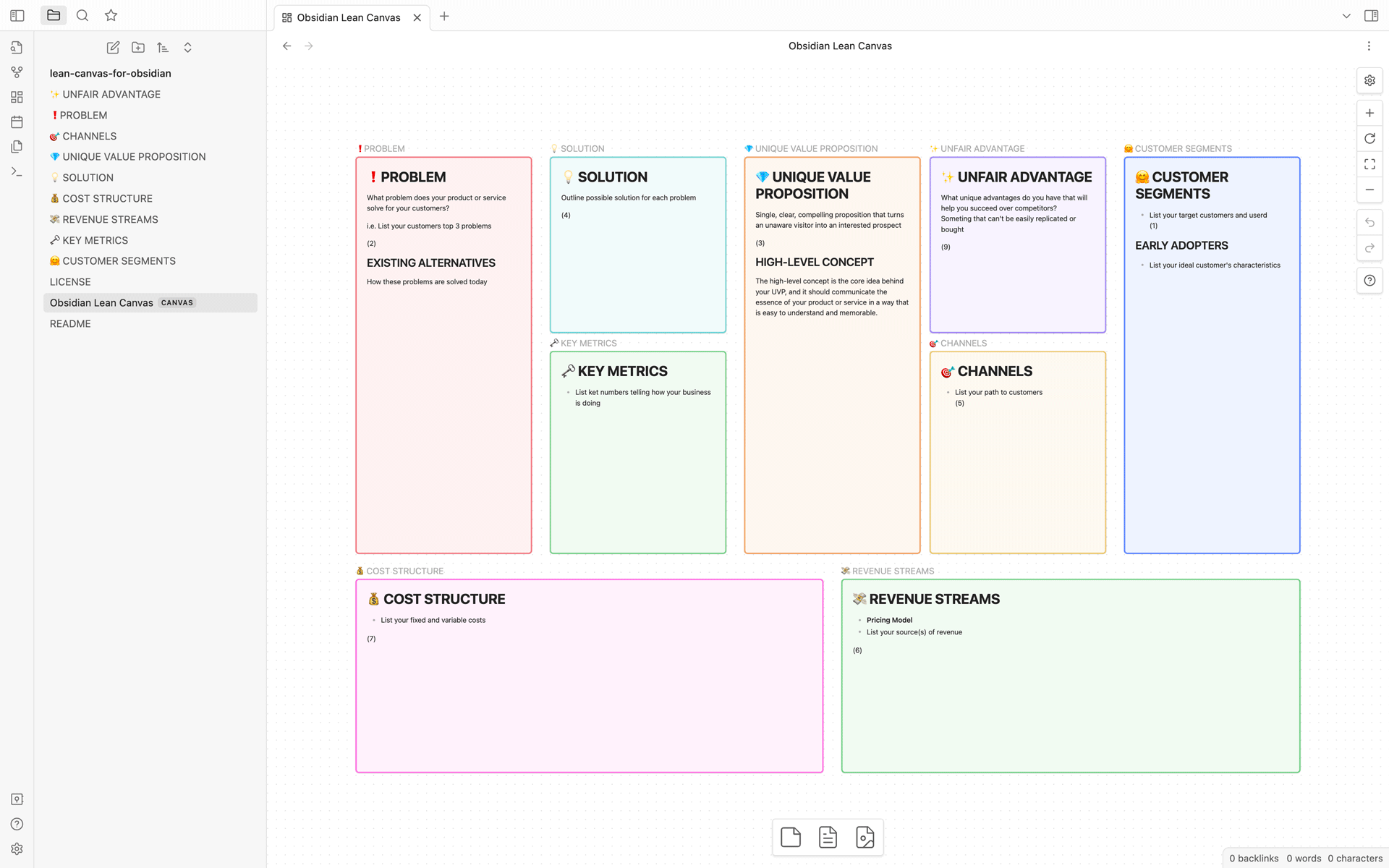Click the new note pencil icon

113,47
